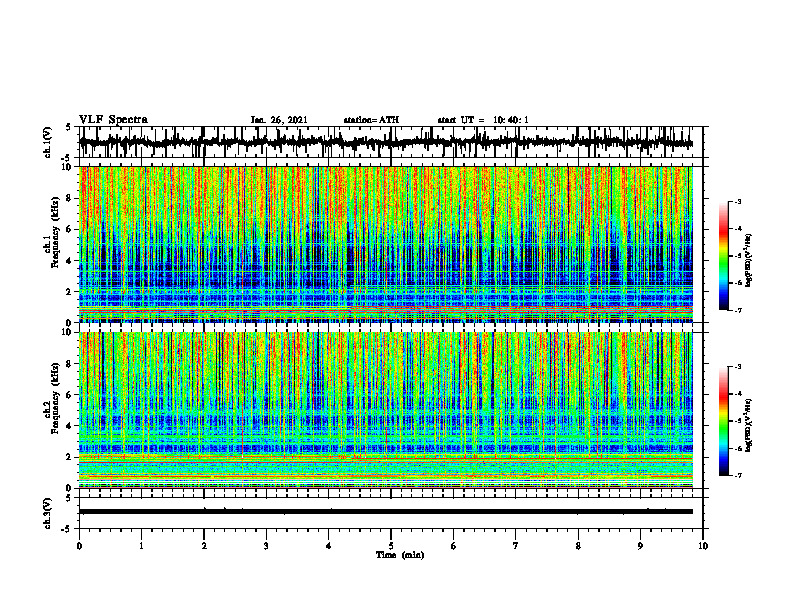The height and width of the screenshot is (612, 792).
Task: Click the ch.1 'Frequency (kHz)' axis label
Action: [55, 232]
